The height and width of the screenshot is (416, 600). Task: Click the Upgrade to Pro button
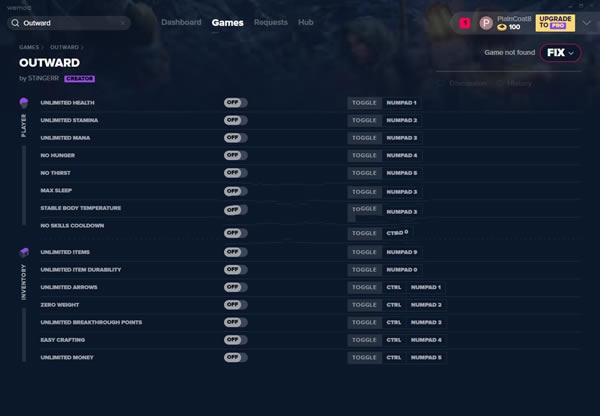click(555, 22)
